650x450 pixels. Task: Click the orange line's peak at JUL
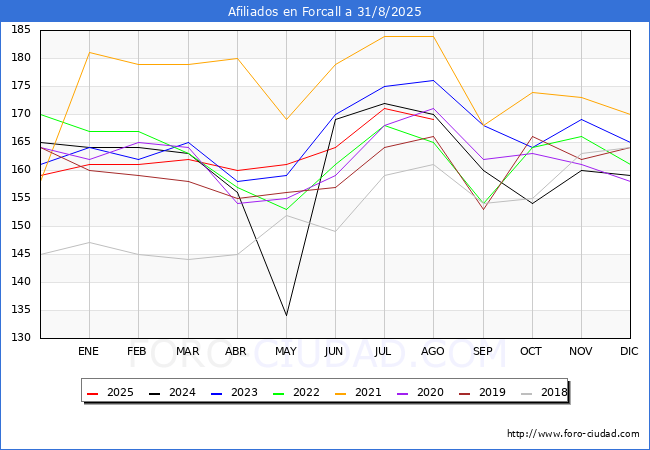pos(384,36)
